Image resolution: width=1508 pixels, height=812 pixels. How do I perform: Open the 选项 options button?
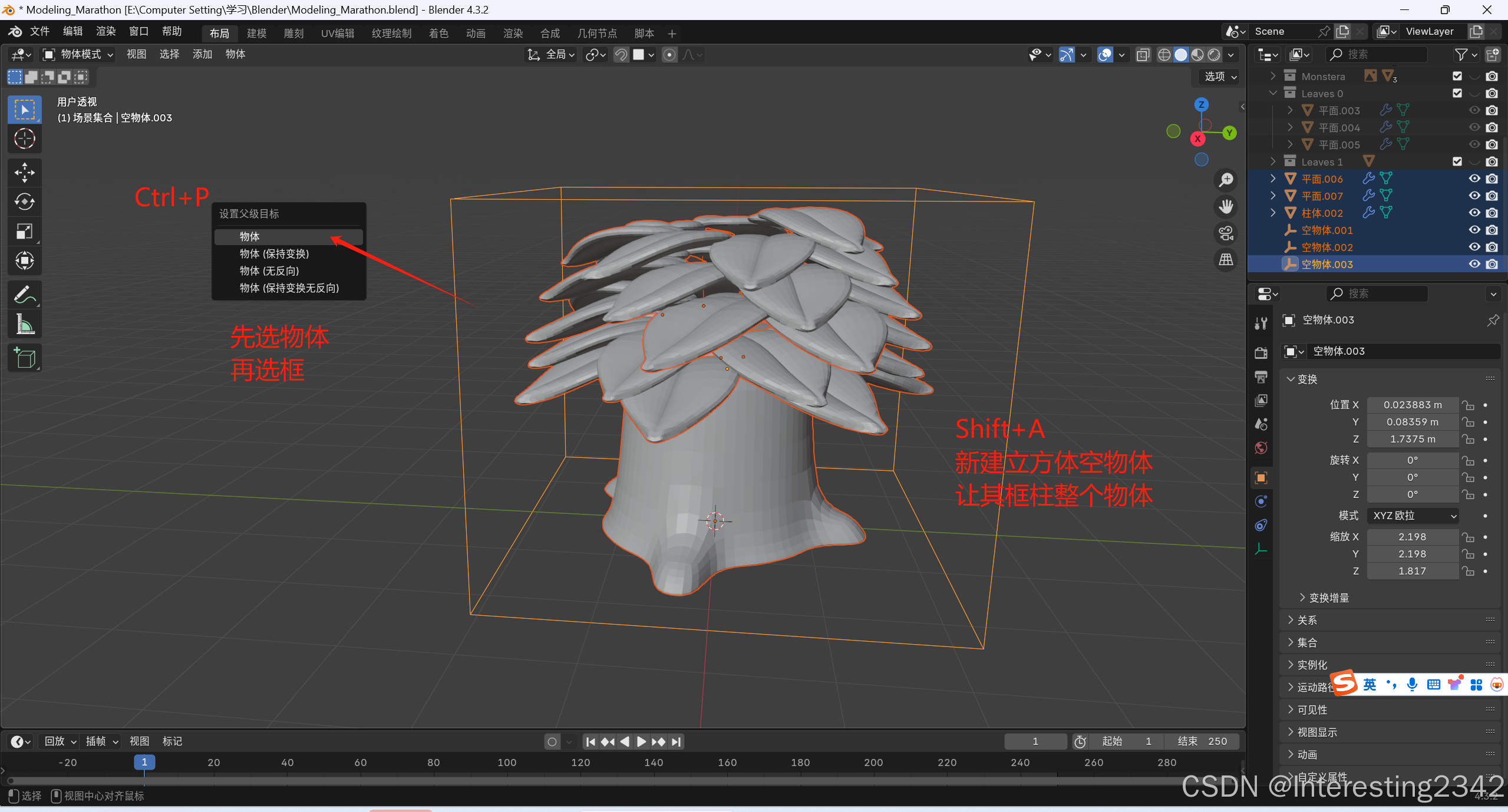[x=1220, y=77]
